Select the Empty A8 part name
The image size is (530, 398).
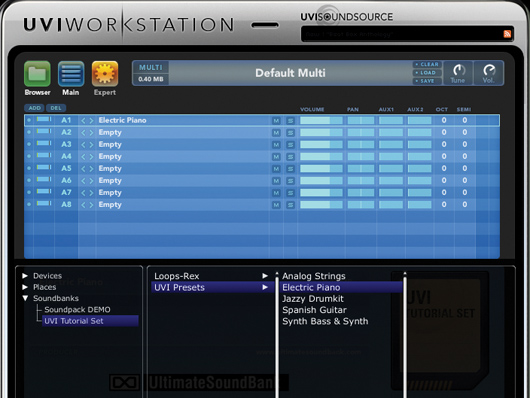[x=110, y=205]
